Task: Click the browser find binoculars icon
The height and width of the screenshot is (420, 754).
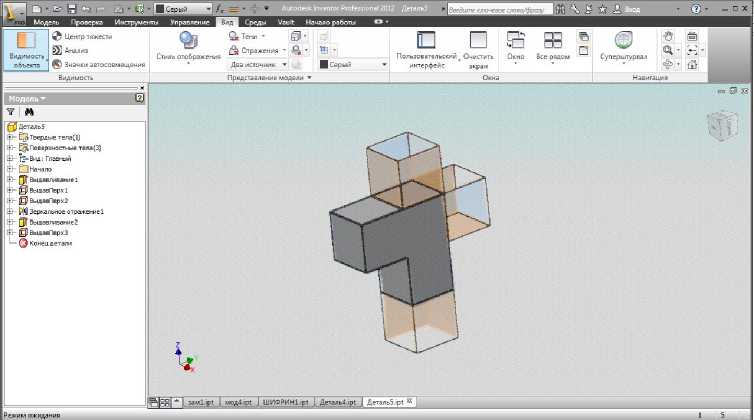Action: click(x=29, y=112)
